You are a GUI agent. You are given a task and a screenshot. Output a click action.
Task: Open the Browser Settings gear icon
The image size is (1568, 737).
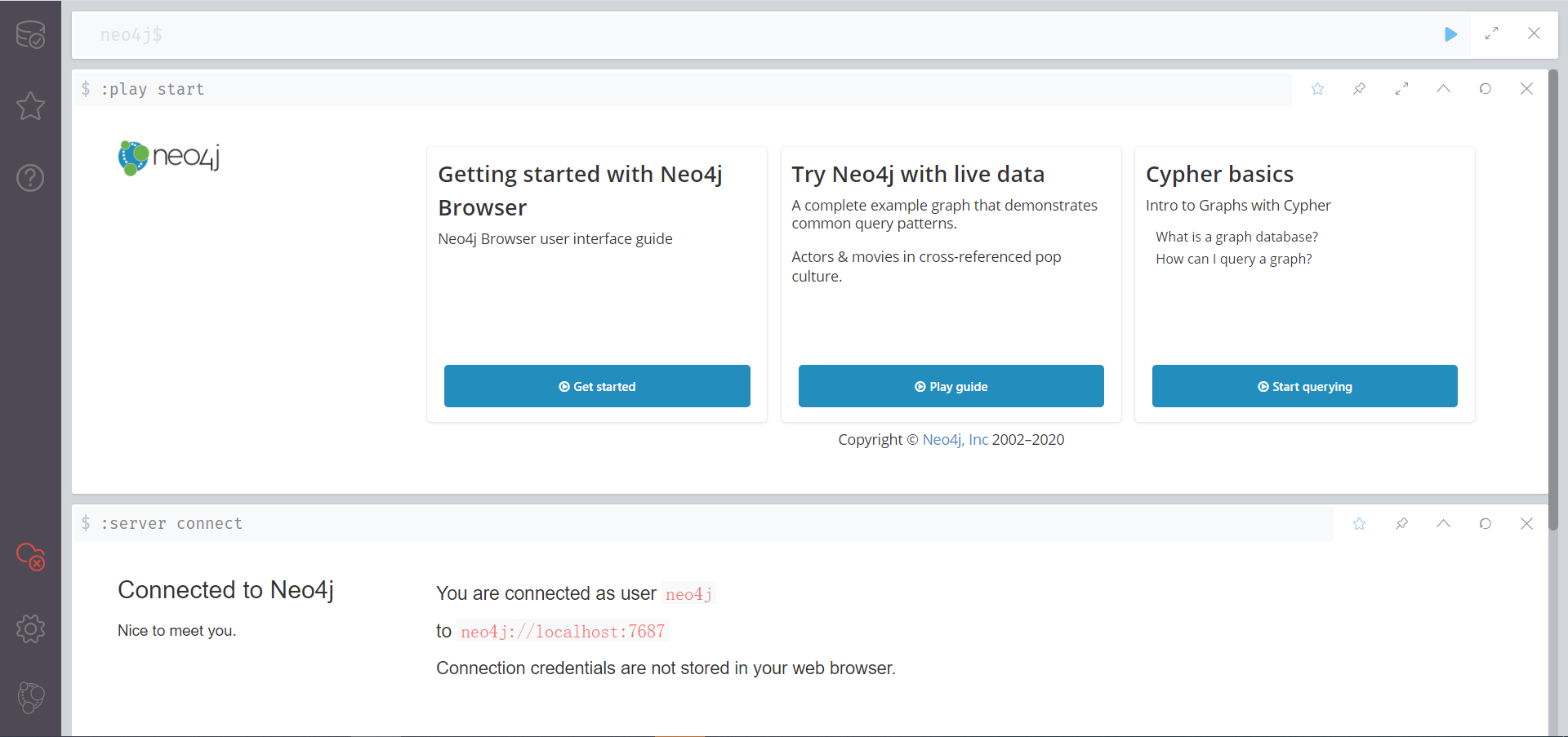pyautogui.click(x=30, y=628)
